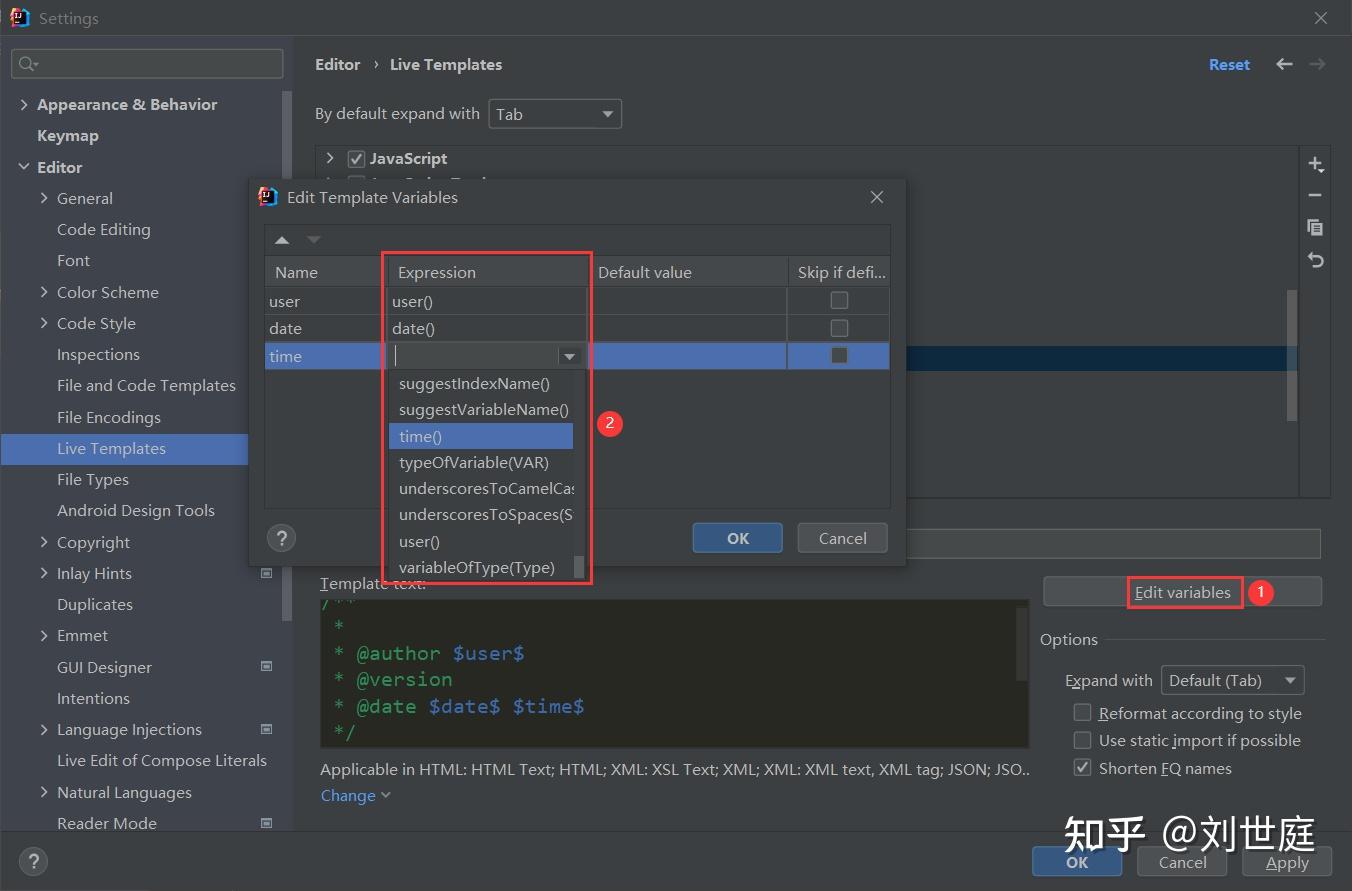The width and height of the screenshot is (1352, 891).
Task: Click the Language Injections project-level settings icon
Action: (x=266, y=729)
